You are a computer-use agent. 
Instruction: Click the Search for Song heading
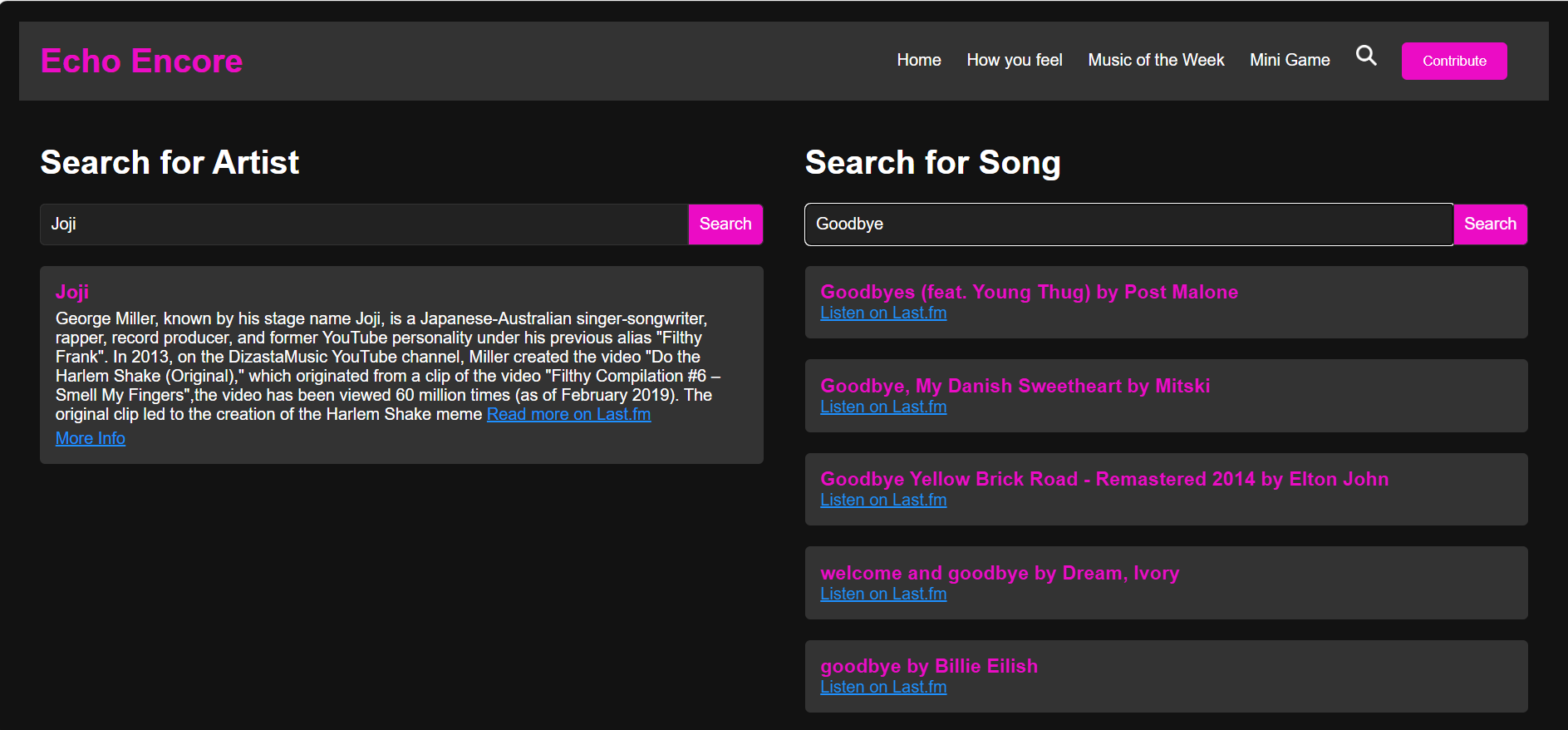(932, 162)
